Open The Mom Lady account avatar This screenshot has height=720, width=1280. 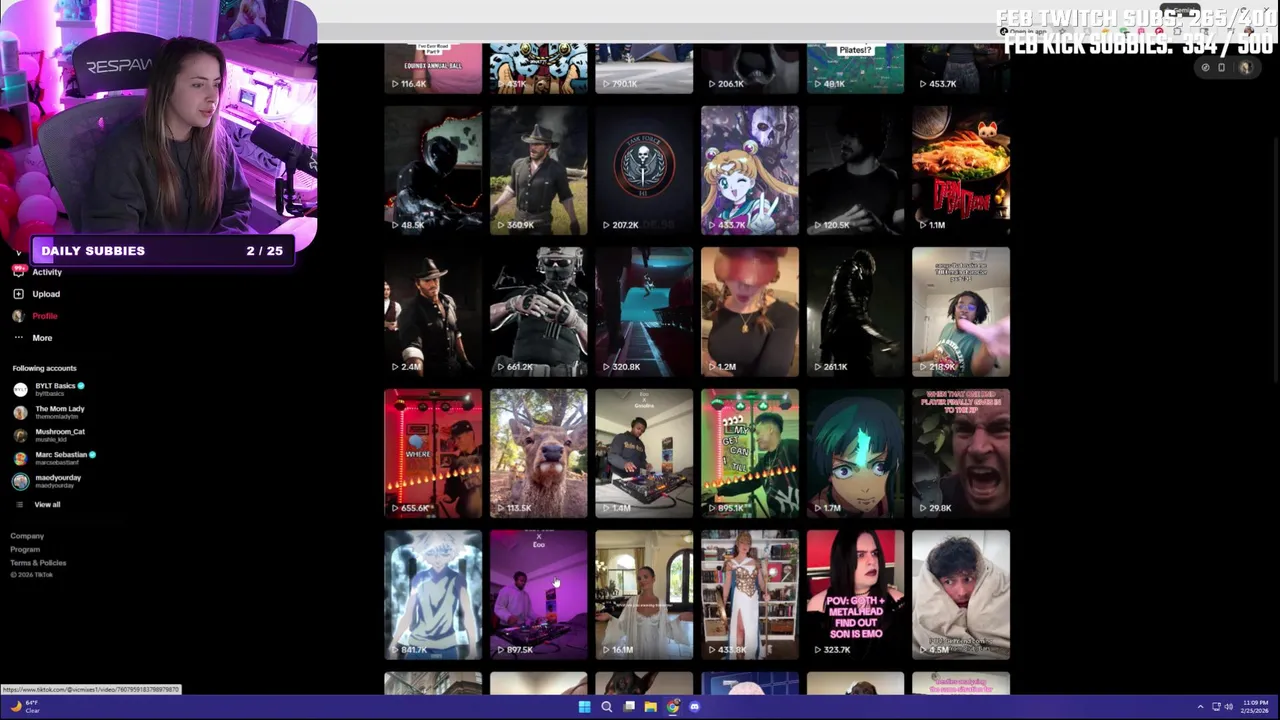(20, 412)
